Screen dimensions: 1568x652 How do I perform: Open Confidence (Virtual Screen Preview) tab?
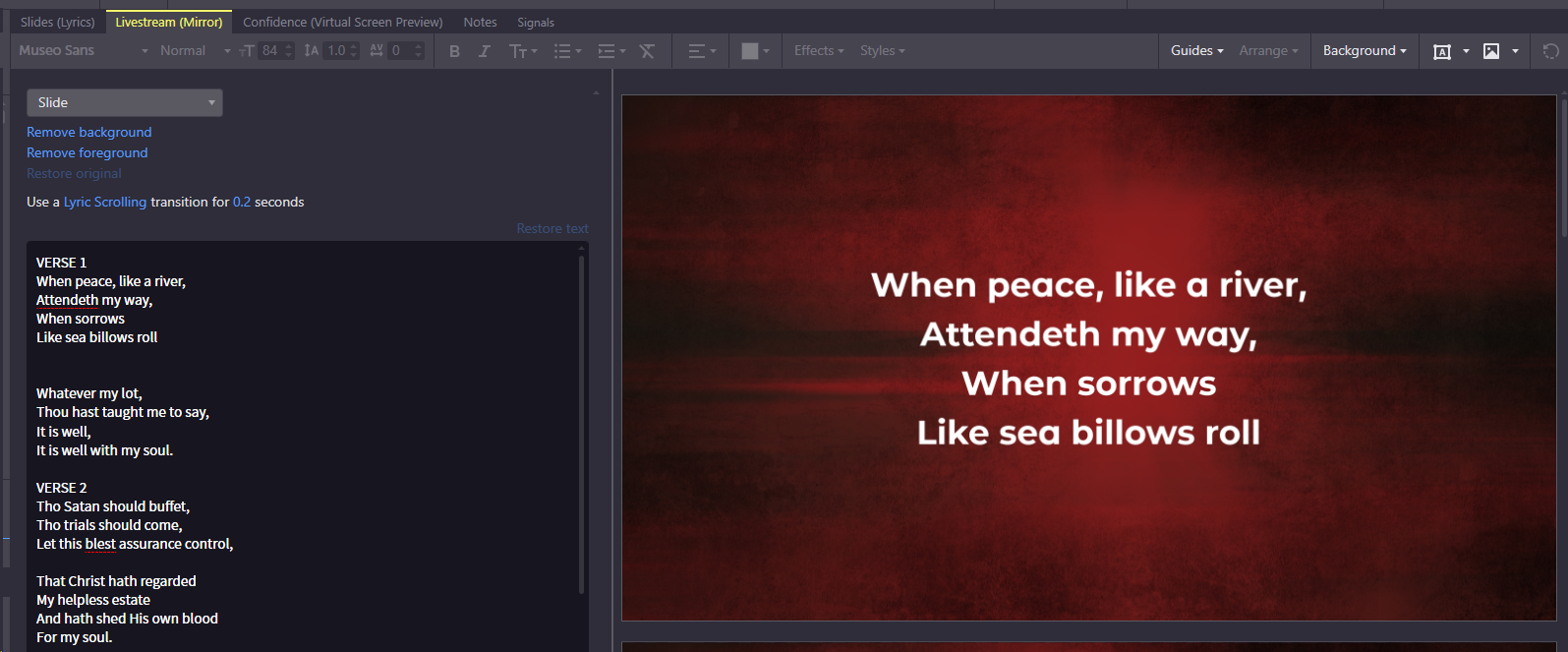click(343, 22)
